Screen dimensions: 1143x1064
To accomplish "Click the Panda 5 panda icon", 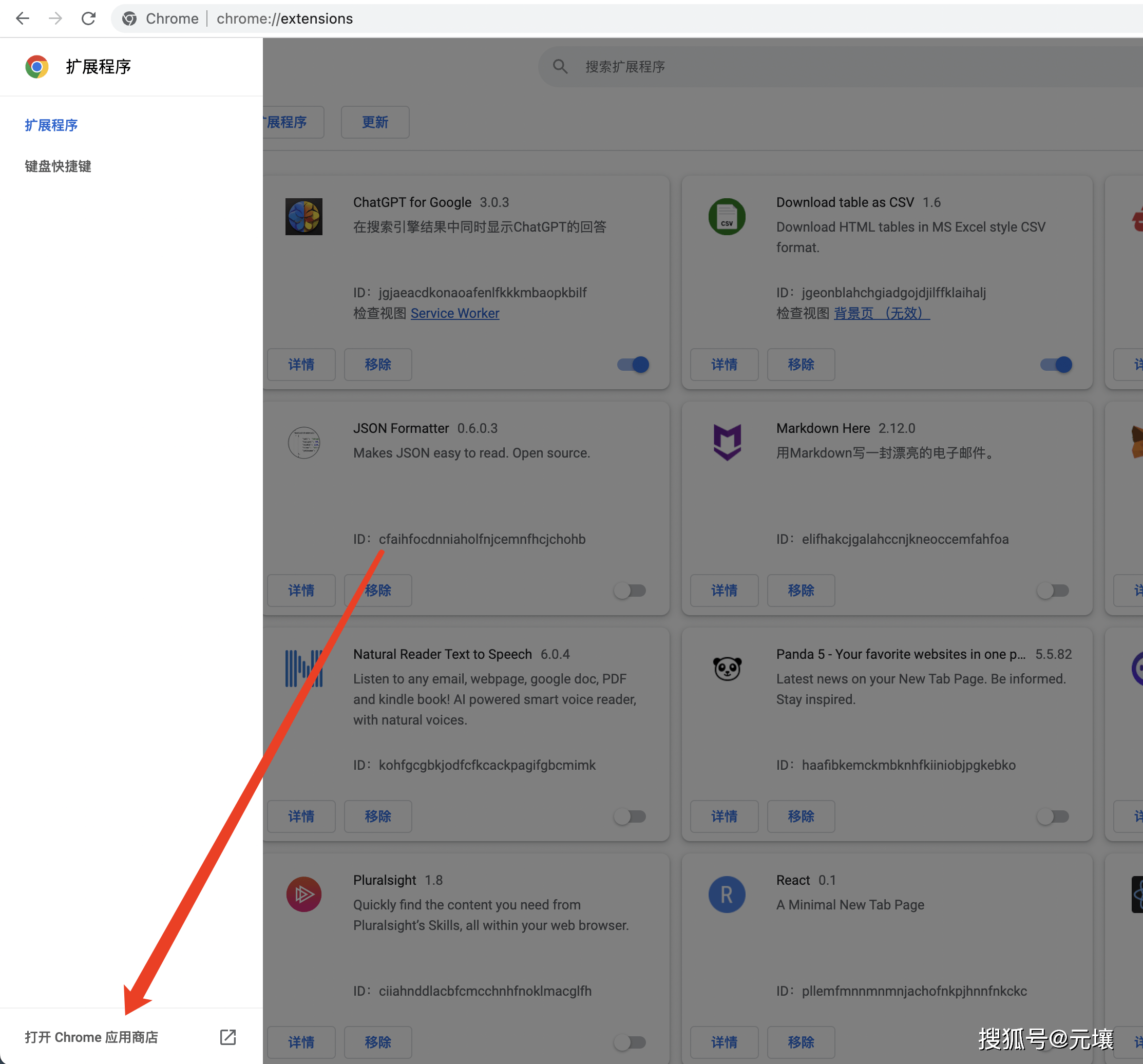I will coord(727,668).
